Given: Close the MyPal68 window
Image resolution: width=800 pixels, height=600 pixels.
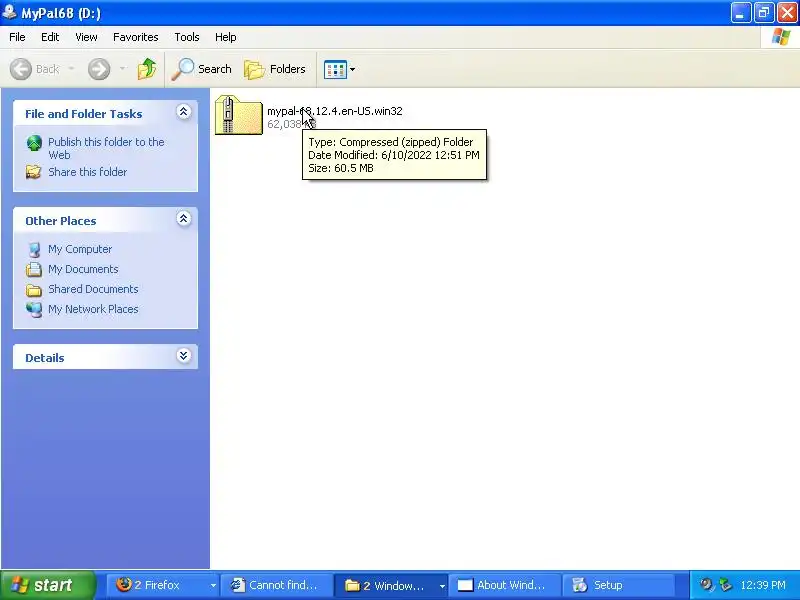Looking at the screenshot, I should click(787, 13).
